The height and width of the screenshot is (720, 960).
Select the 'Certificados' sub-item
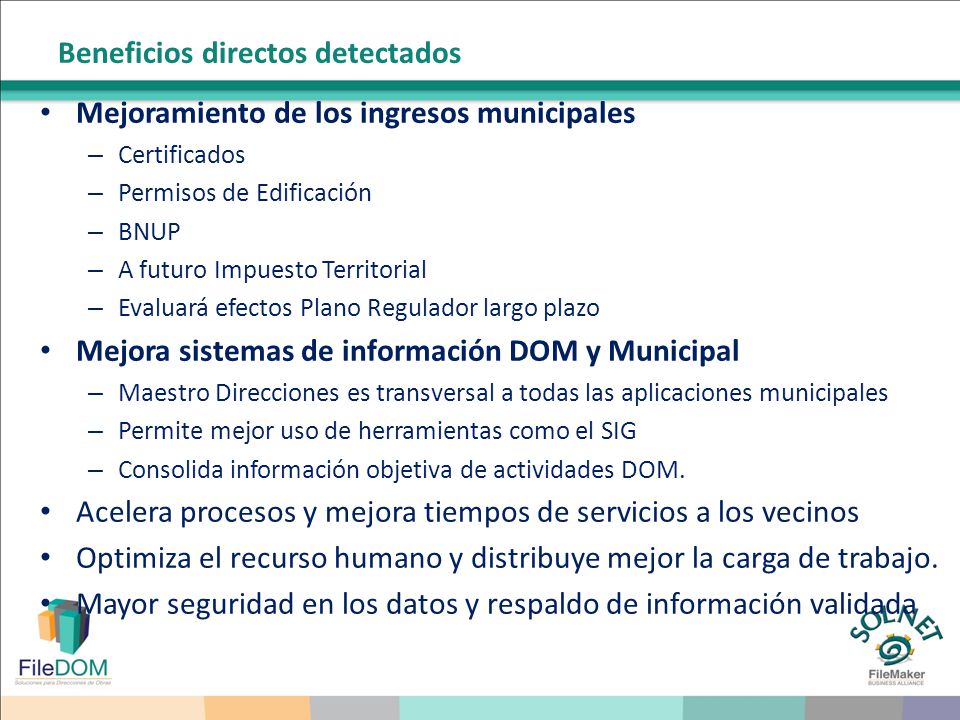pyautogui.click(x=181, y=155)
